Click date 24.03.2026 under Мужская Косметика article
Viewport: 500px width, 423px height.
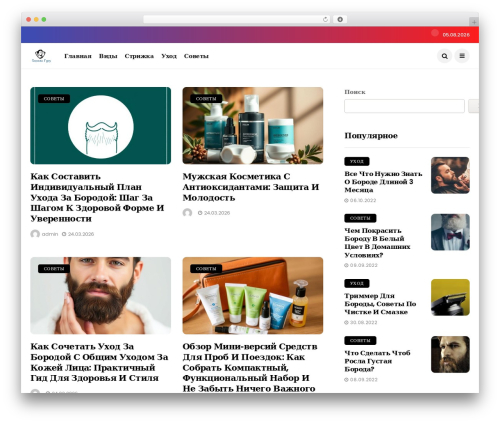[x=217, y=213]
